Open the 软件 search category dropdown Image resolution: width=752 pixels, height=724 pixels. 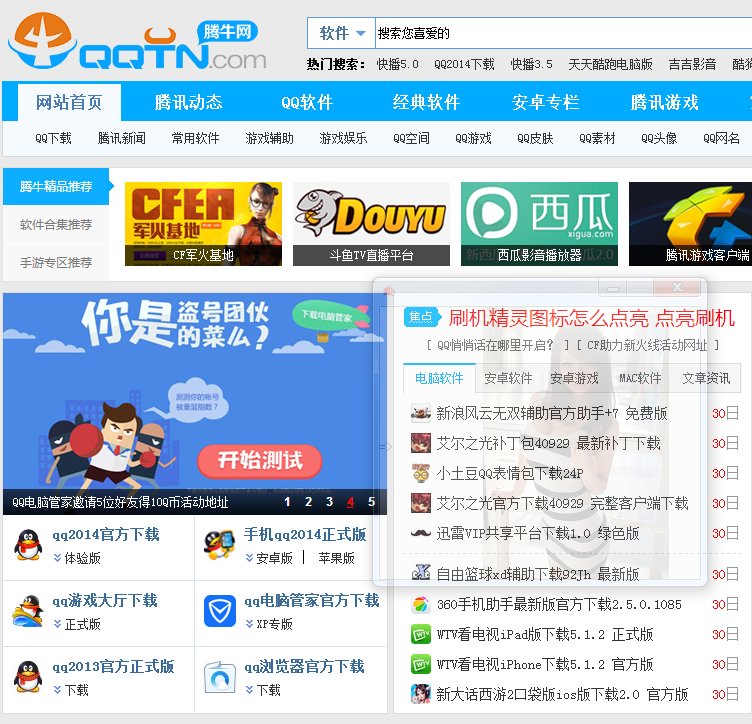tap(341, 33)
